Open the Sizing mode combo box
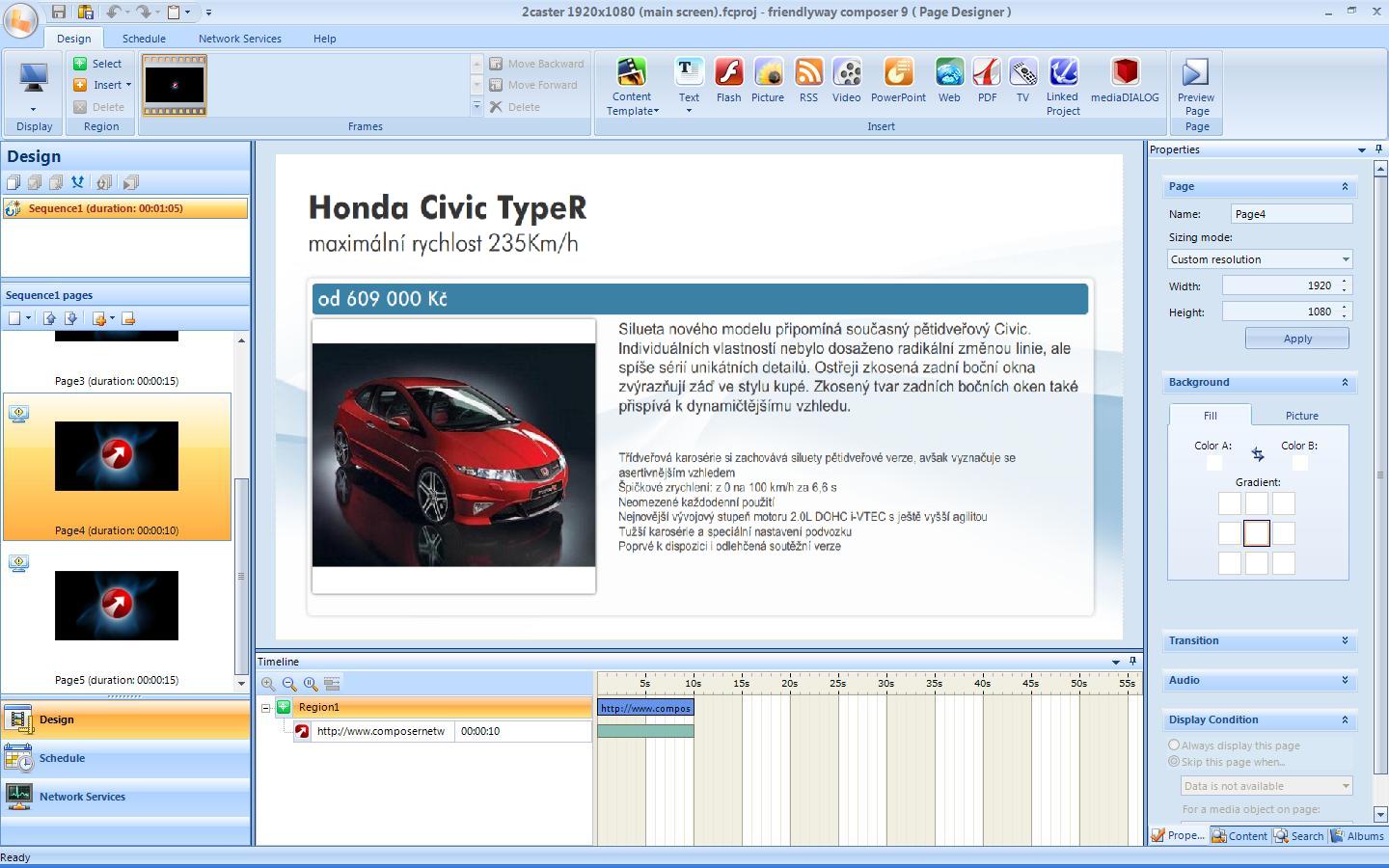This screenshot has height=868, width=1389. click(1260, 259)
